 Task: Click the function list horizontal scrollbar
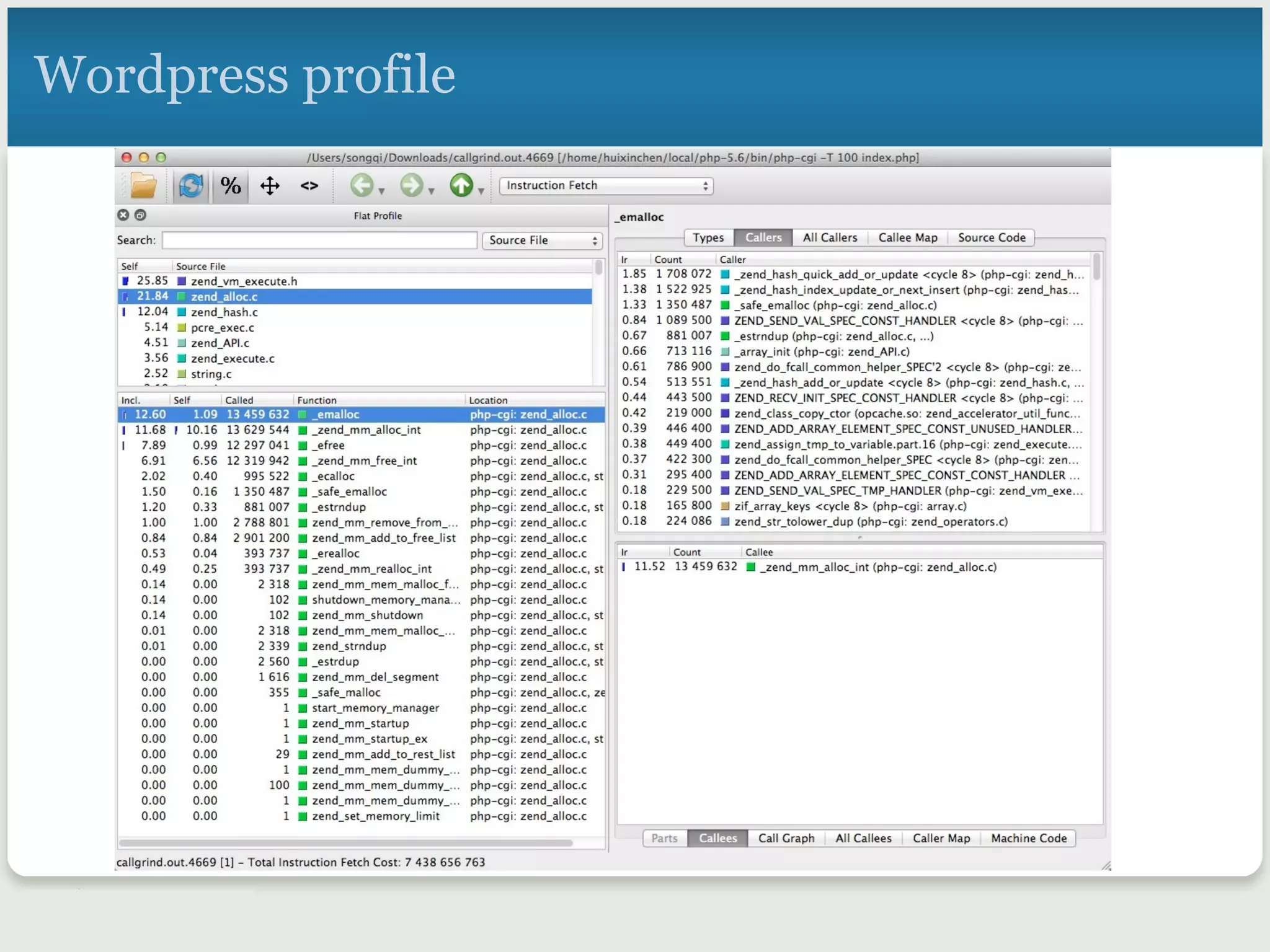tap(346, 843)
